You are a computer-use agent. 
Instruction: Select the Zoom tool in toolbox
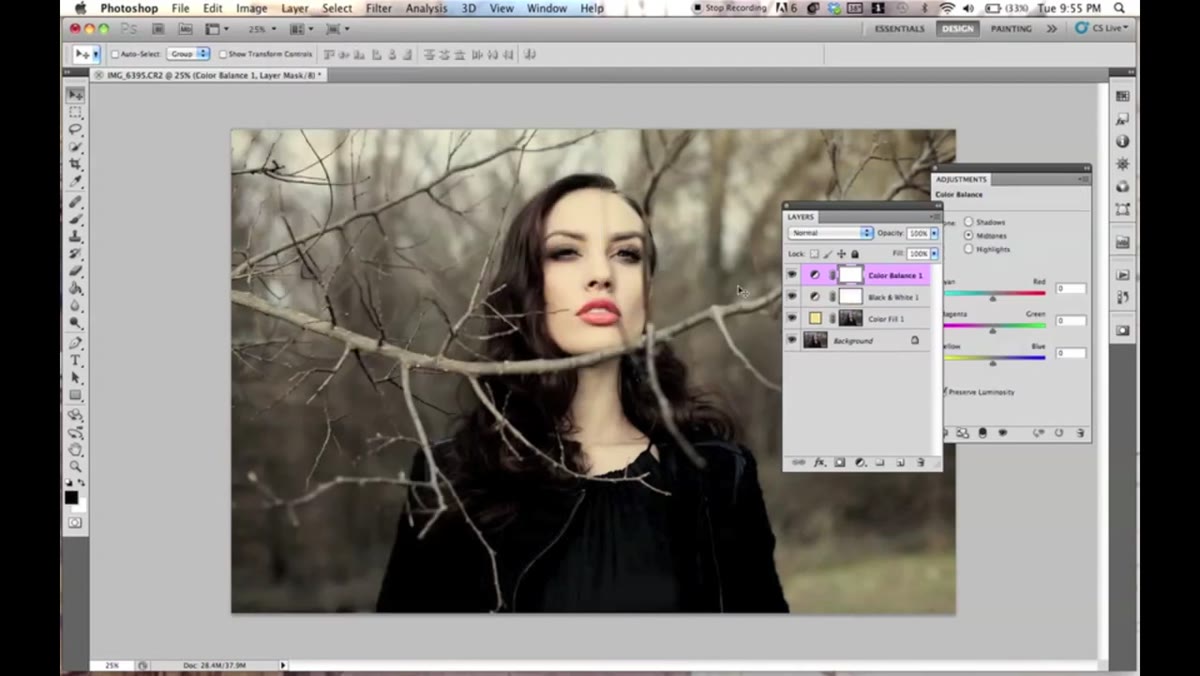[75, 467]
